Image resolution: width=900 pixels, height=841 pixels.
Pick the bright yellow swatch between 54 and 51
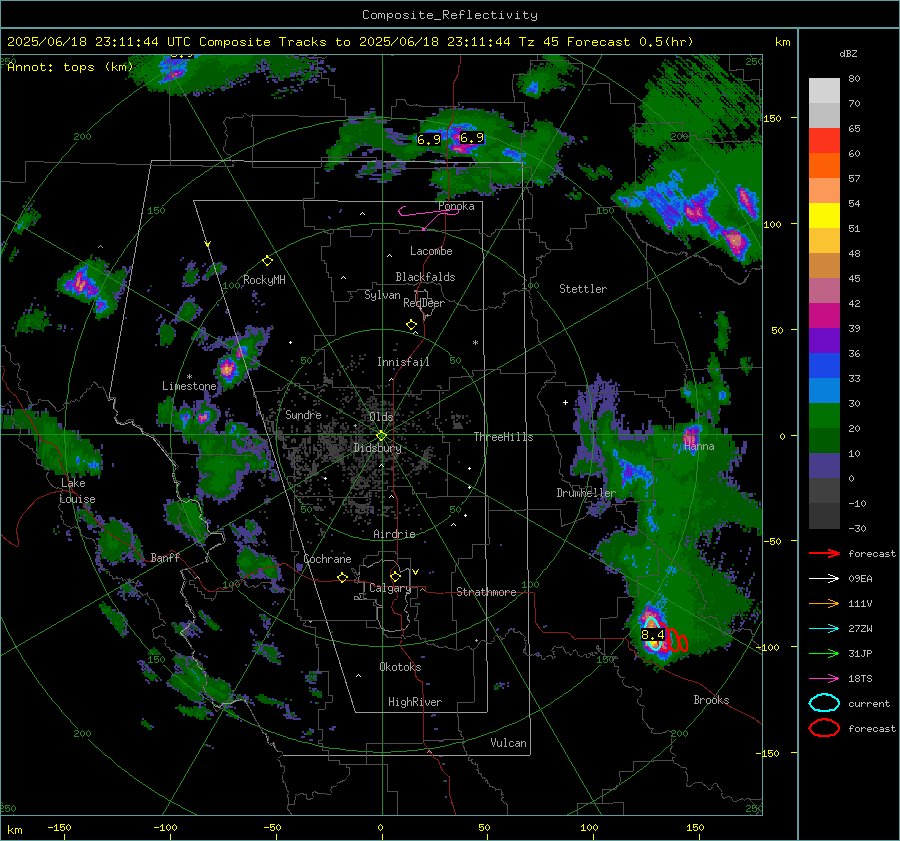(824, 216)
